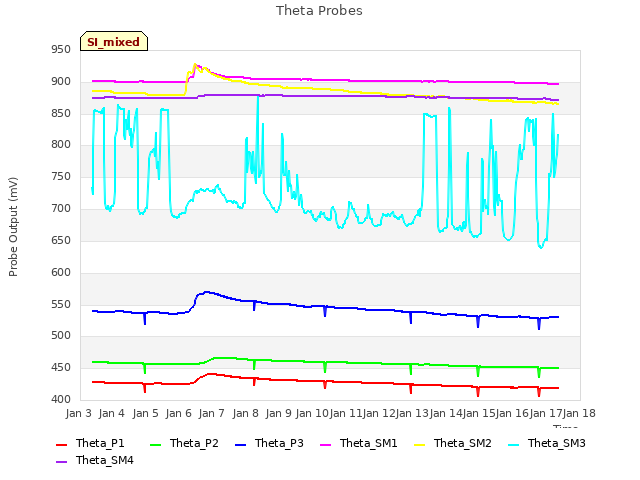Viewport: 640px width, 480px height.
Task: Click the 850 y-axis tick label
Action: click(61, 113)
